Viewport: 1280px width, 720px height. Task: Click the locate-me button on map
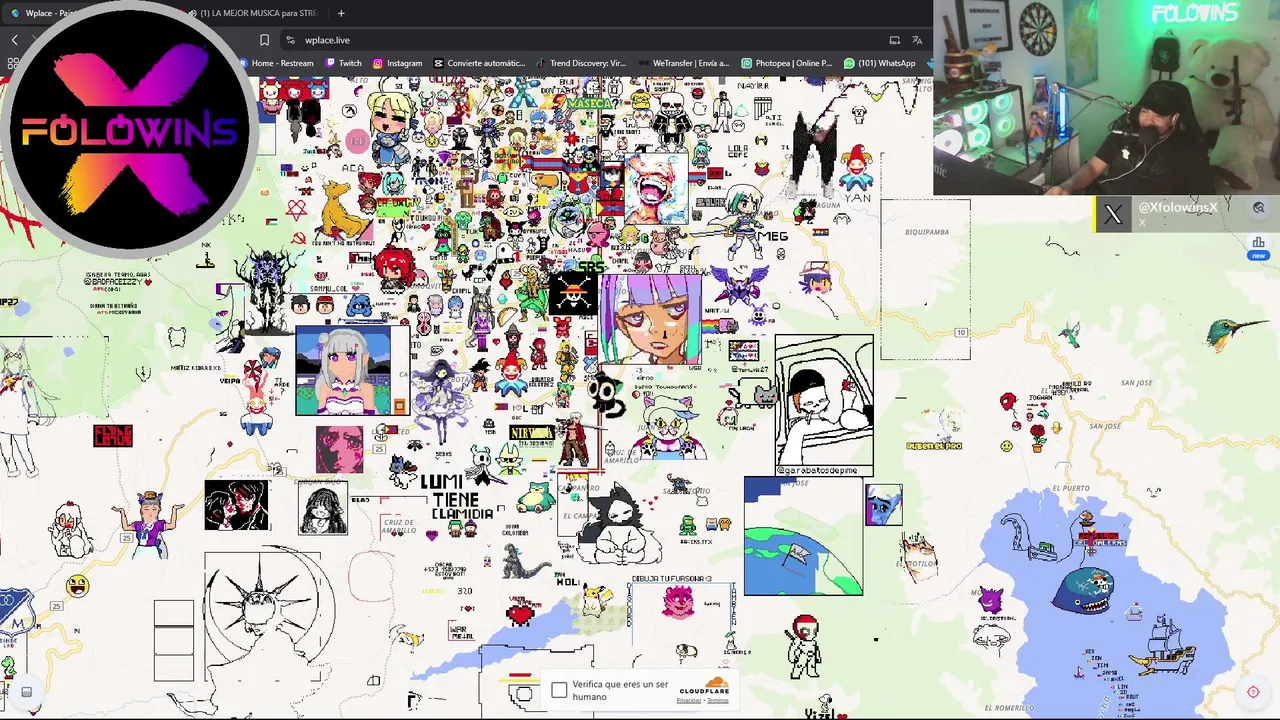1253,692
